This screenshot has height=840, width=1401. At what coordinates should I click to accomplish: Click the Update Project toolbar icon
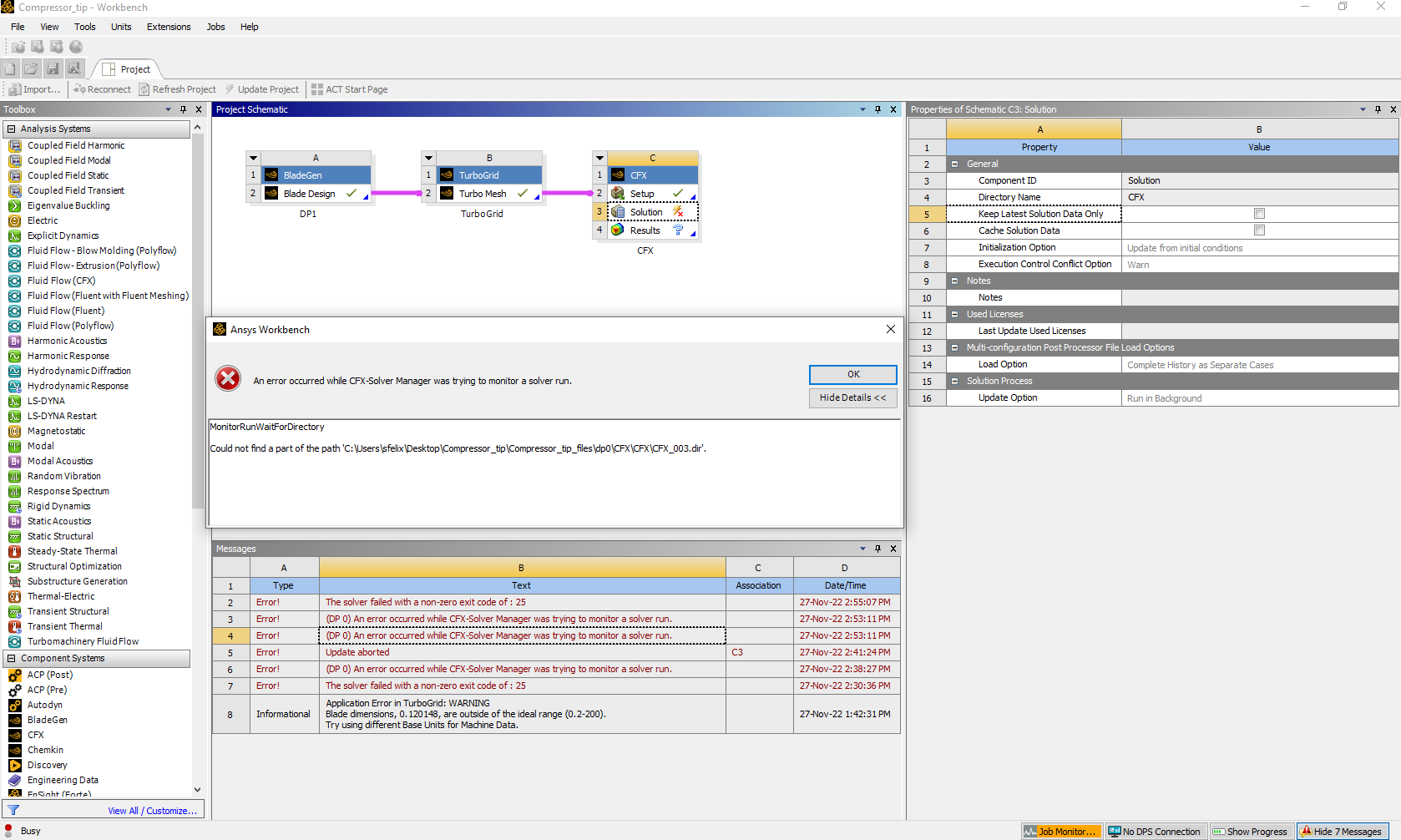[230, 89]
